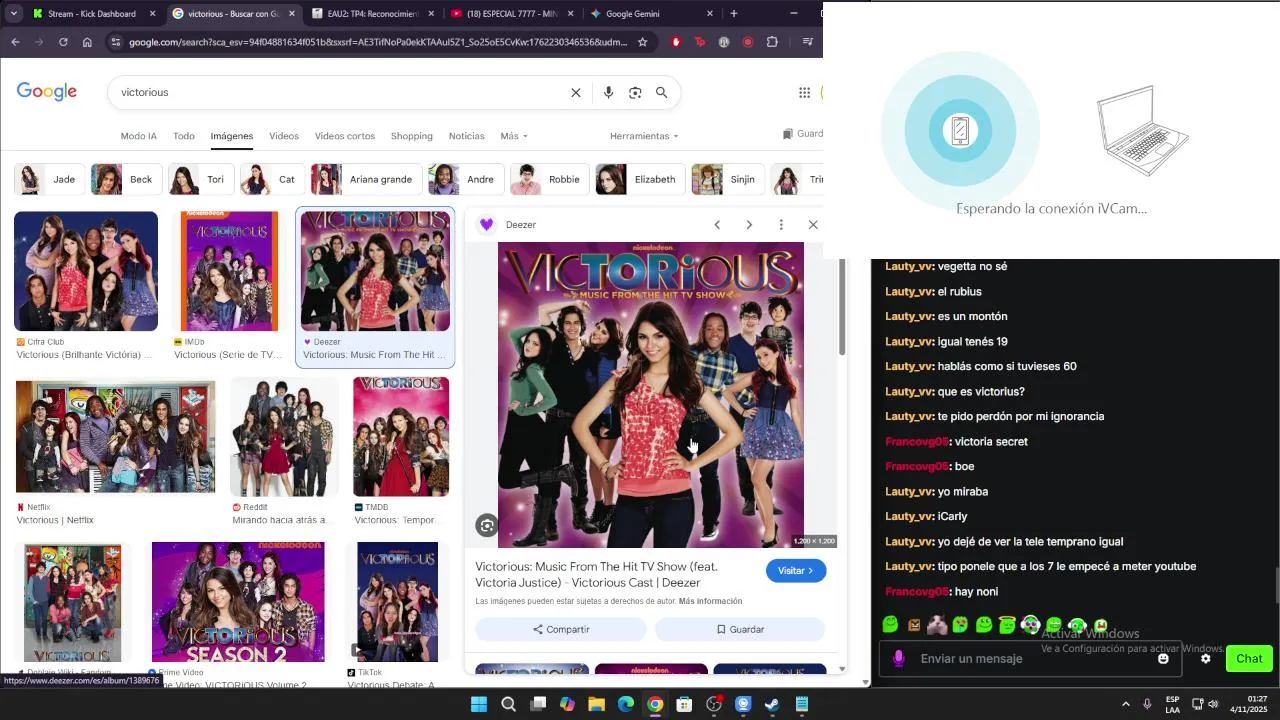The height and width of the screenshot is (720, 1280).
Task: Select the Todo search tab
Action: pos(184,136)
